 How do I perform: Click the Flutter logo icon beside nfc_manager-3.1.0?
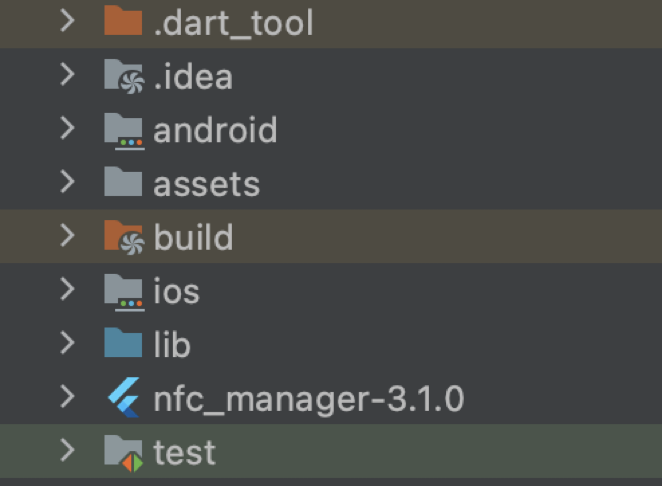point(123,399)
